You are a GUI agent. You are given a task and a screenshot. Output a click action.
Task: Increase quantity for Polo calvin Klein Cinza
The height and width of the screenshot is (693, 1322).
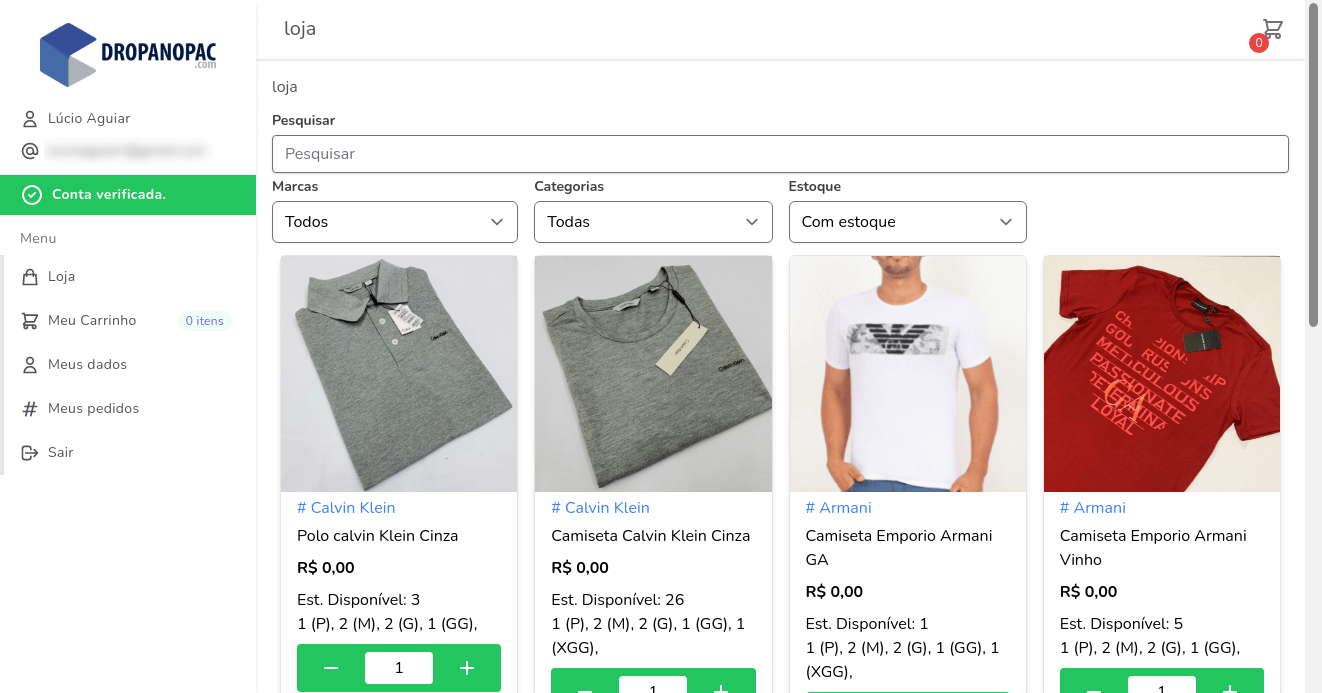(x=467, y=668)
